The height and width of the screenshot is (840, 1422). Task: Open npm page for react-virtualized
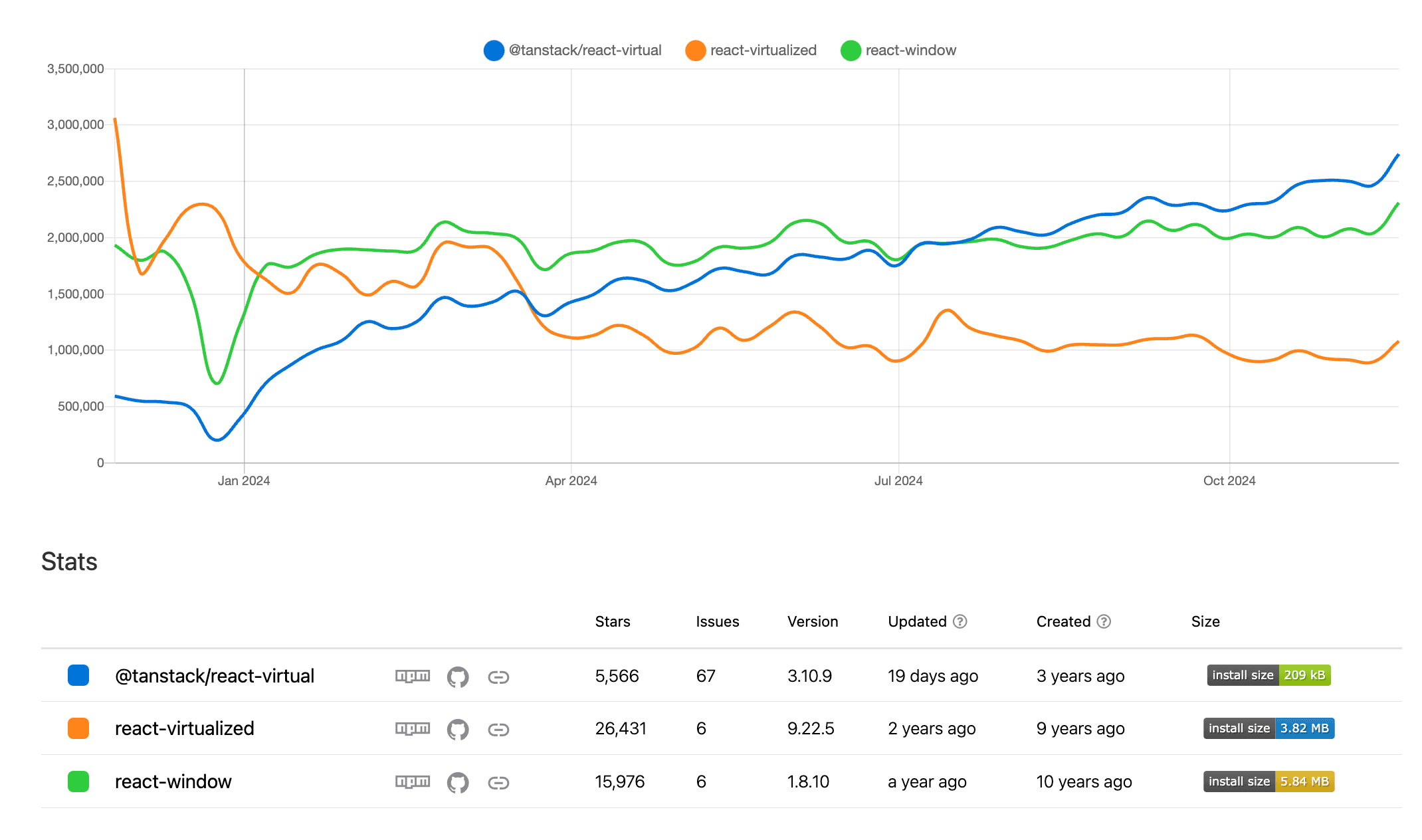point(413,728)
